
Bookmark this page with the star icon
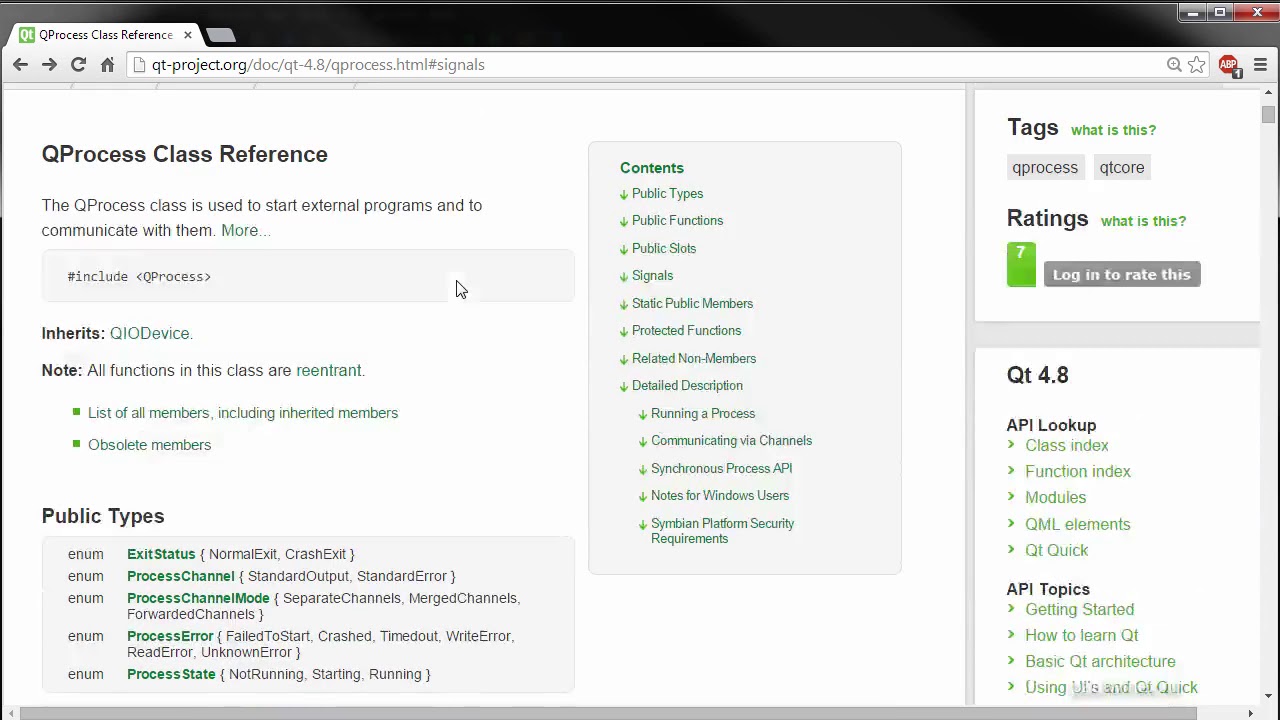[x=1196, y=65]
